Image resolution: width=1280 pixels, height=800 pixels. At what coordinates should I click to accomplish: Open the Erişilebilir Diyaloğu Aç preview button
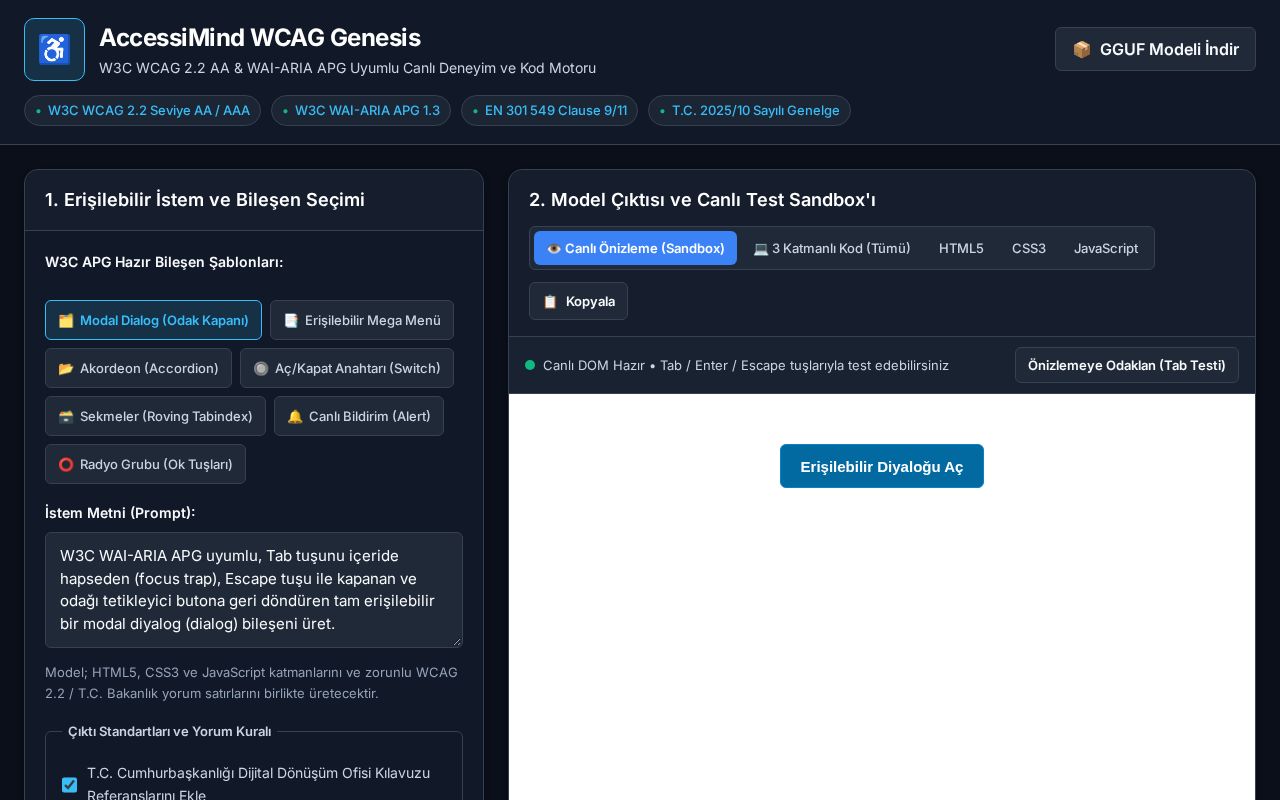click(882, 466)
